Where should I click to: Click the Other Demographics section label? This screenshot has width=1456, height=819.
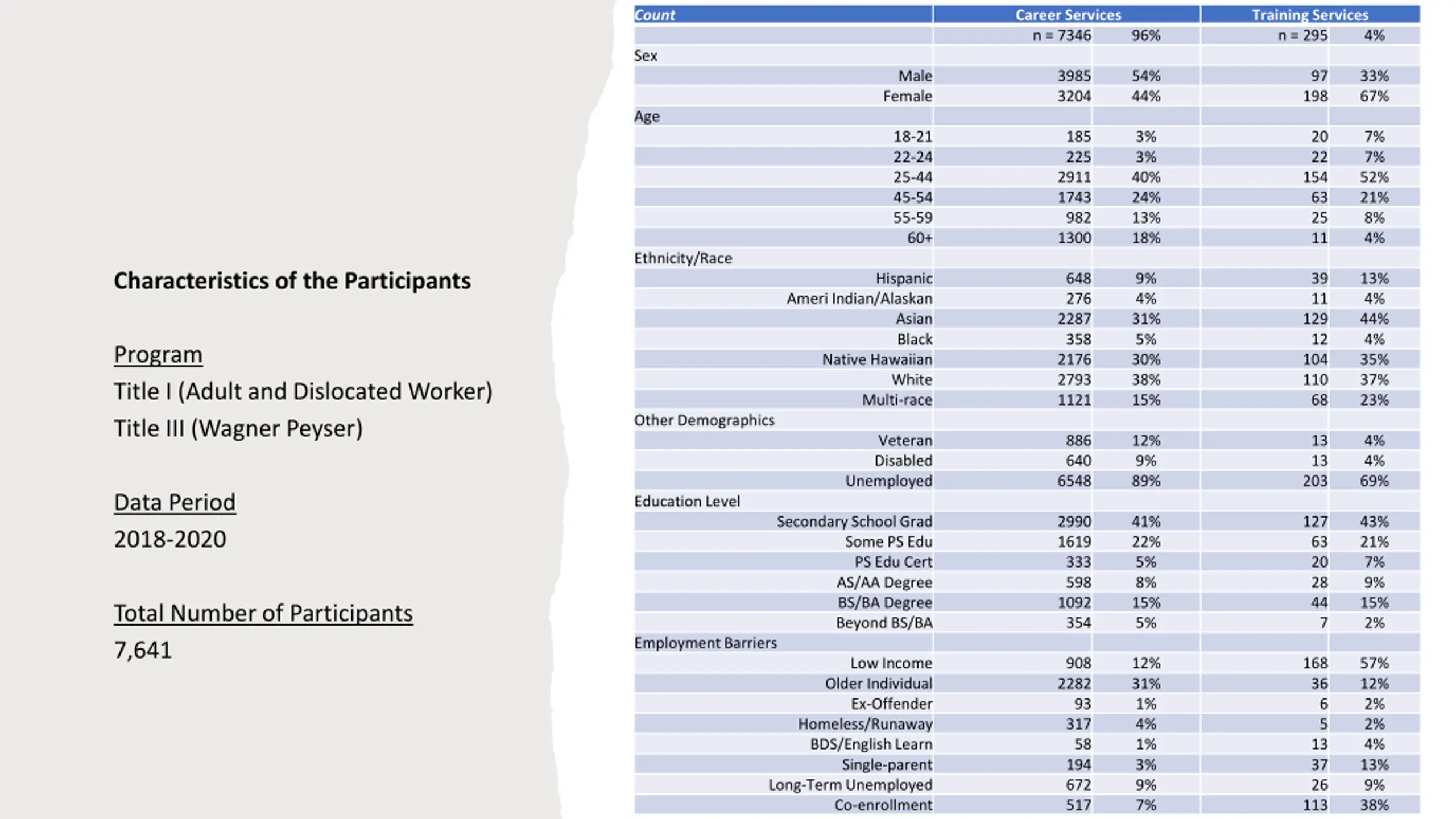[x=704, y=420]
